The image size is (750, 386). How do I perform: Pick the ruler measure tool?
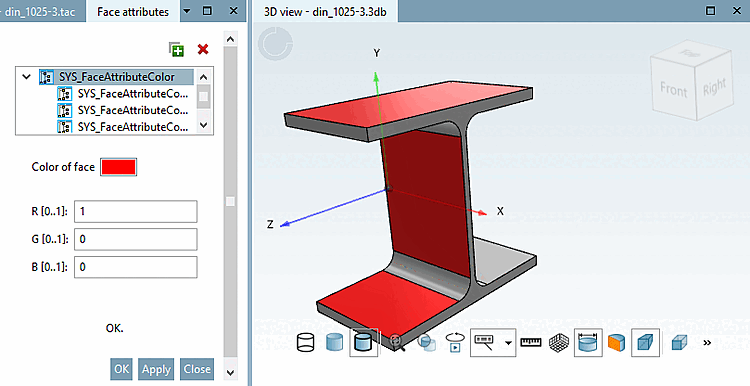tap(530, 342)
